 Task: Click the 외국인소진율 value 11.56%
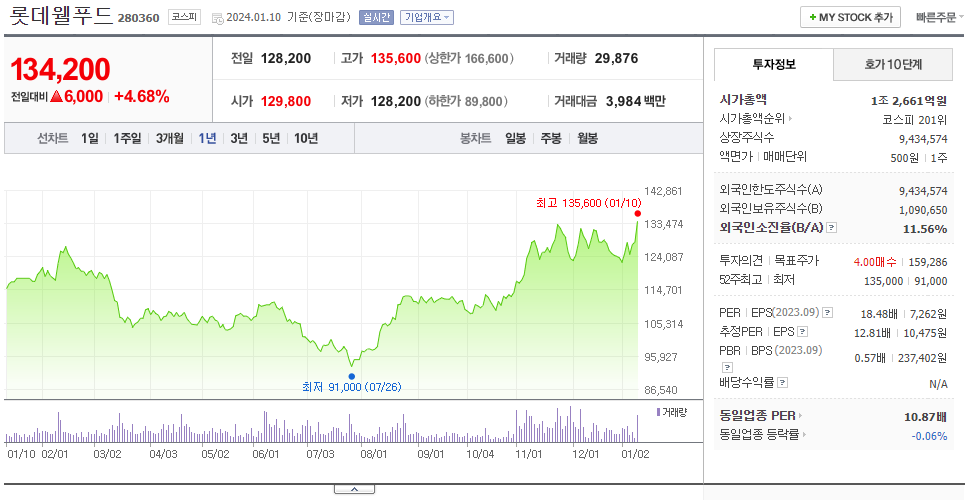tap(925, 229)
